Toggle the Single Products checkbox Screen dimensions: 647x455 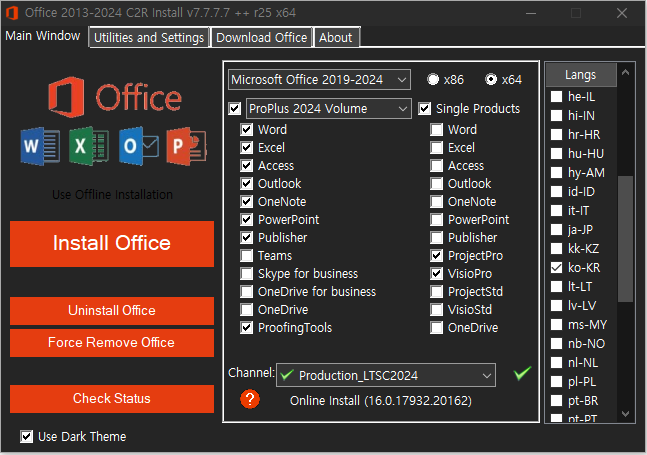click(x=425, y=109)
